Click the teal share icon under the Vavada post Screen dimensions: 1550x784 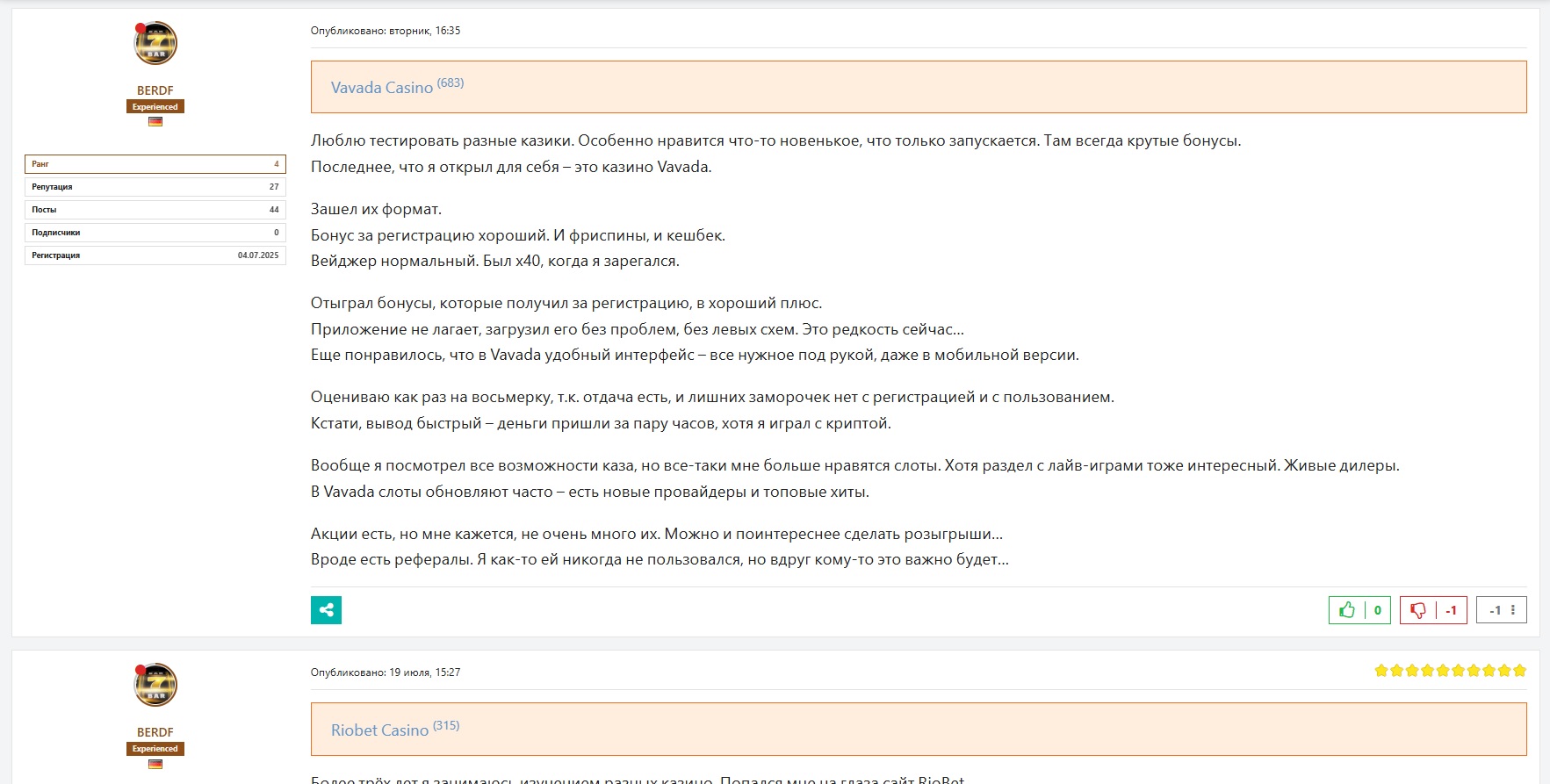pos(326,610)
